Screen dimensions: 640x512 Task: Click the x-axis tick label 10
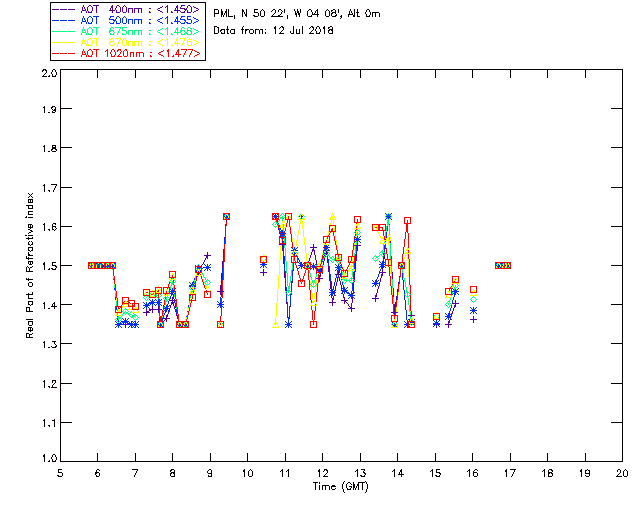[247, 473]
